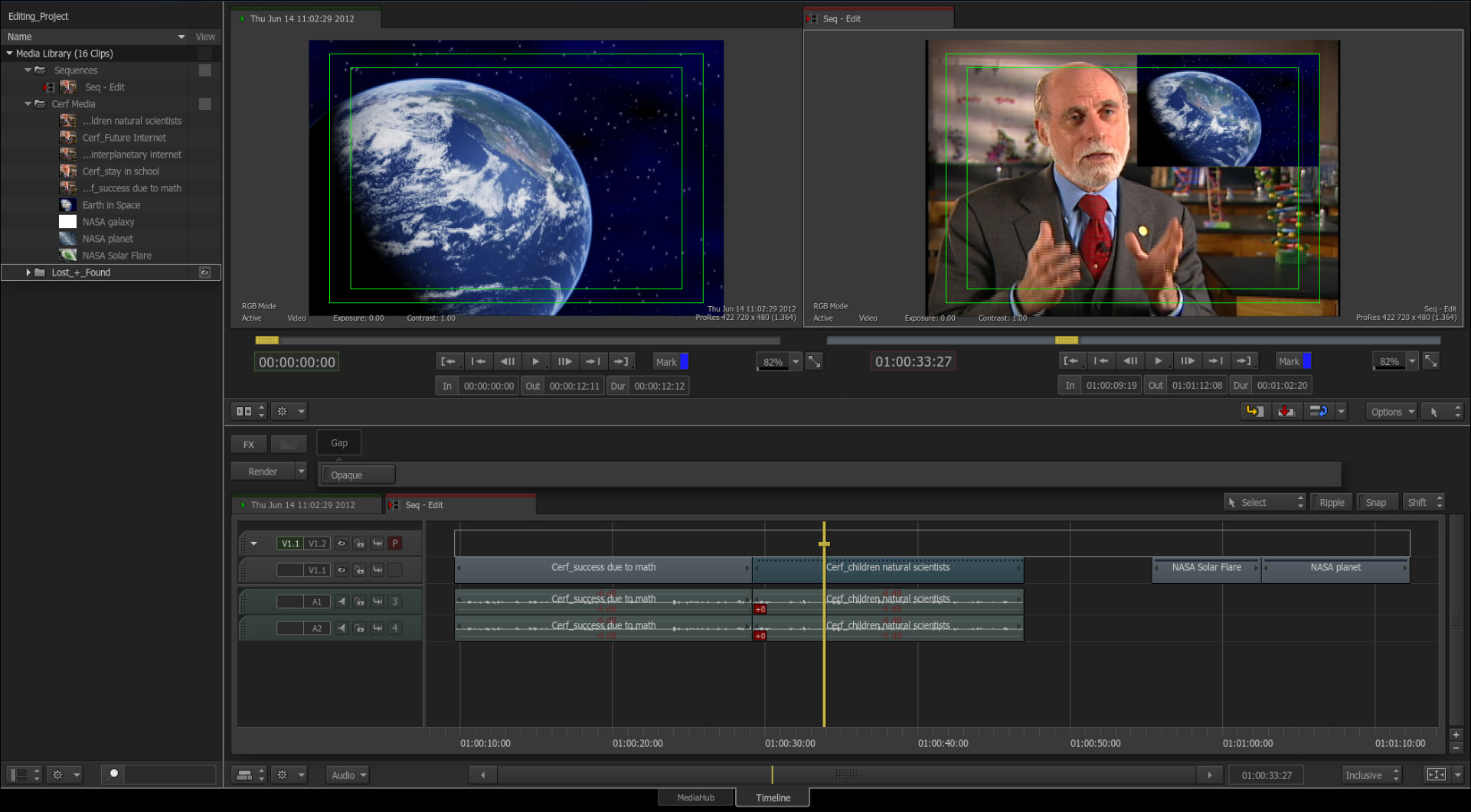The image size is (1471, 812).
Task: Collapse the Media Library tree
Action: click(x=9, y=54)
